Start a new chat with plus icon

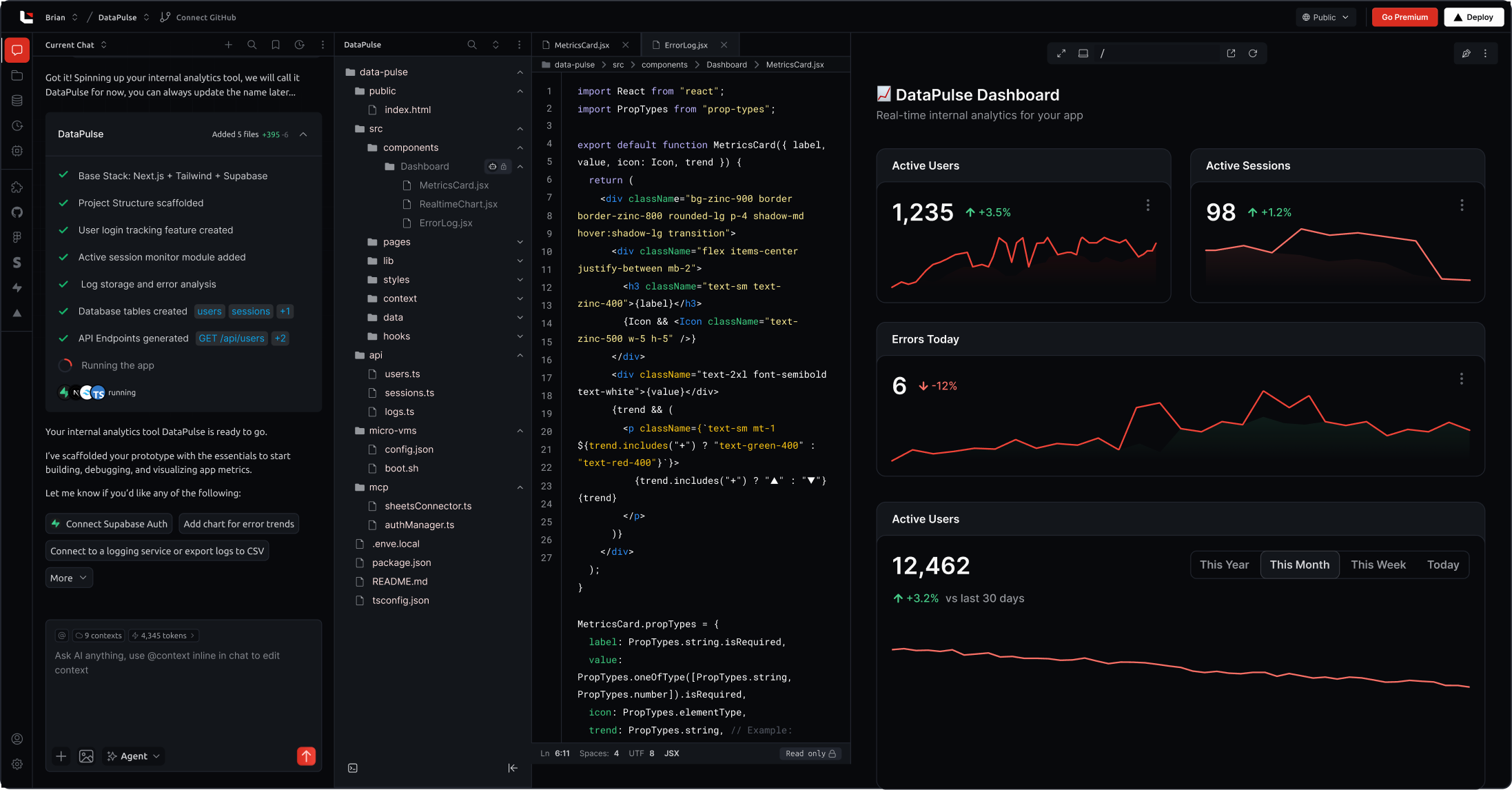pyautogui.click(x=228, y=45)
